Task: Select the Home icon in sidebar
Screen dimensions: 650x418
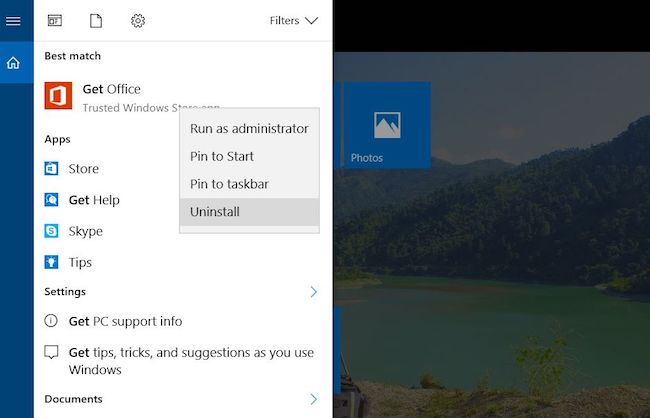Action: [13, 63]
